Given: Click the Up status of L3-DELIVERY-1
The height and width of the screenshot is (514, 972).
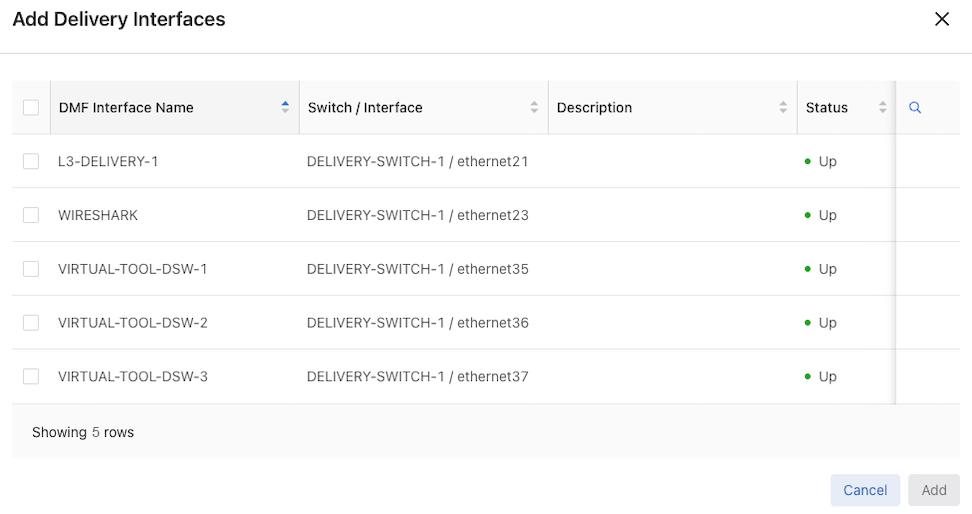Looking at the screenshot, I should 827,161.
